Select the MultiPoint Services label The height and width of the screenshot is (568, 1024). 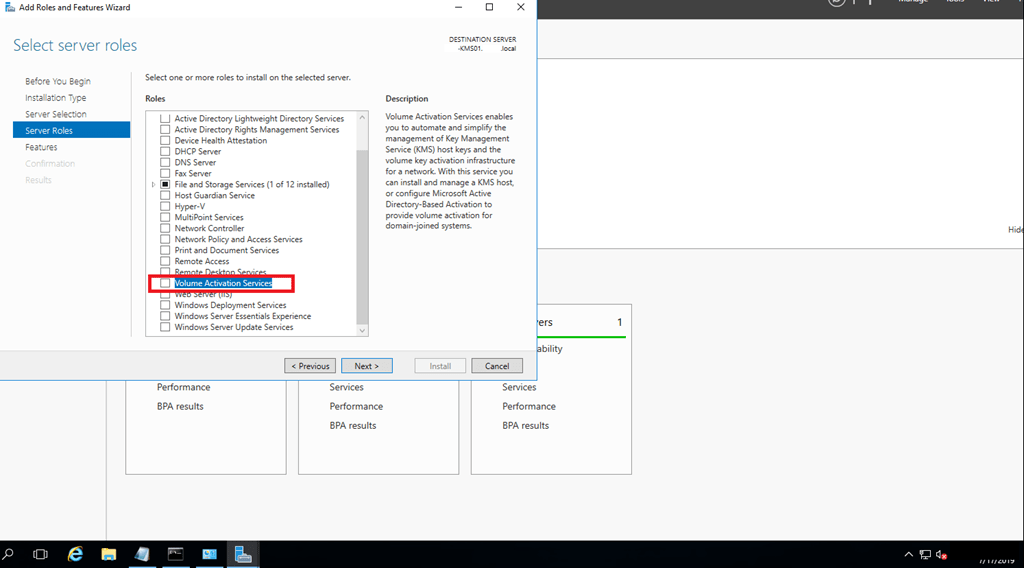point(209,217)
